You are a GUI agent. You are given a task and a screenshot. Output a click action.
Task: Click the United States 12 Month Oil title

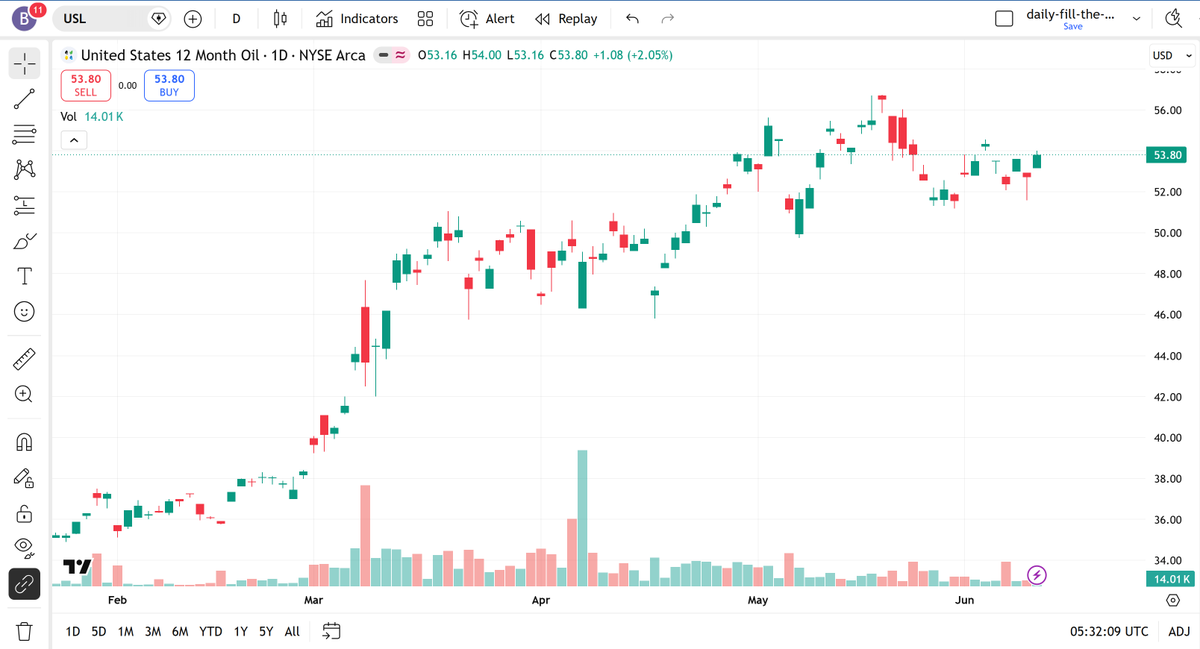coord(223,55)
